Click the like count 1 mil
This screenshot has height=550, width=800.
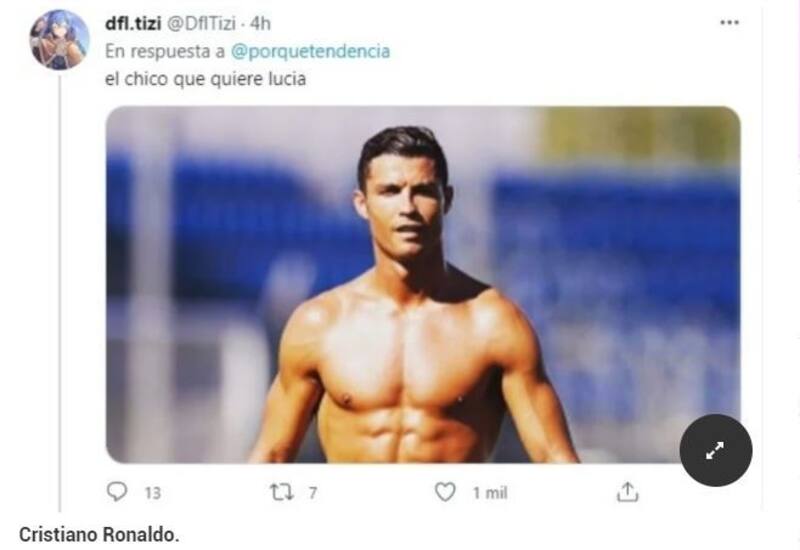489,493
